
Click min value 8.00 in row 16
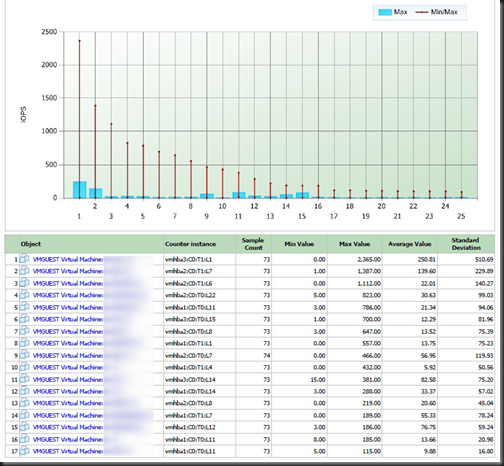tap(319, 440)
